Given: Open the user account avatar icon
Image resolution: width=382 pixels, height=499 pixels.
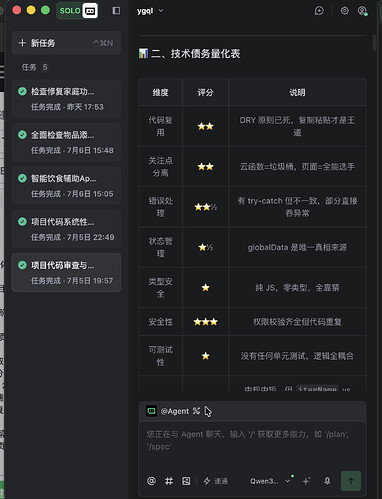Looking at the screenshot, I should (362, 11).
